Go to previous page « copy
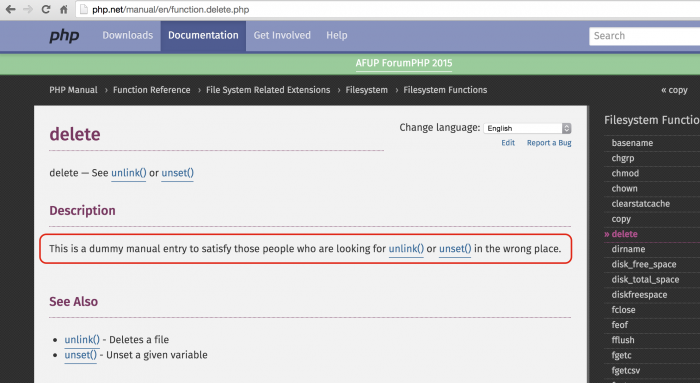The height and width of the screenshot is (383, 700). coord(674,90)
